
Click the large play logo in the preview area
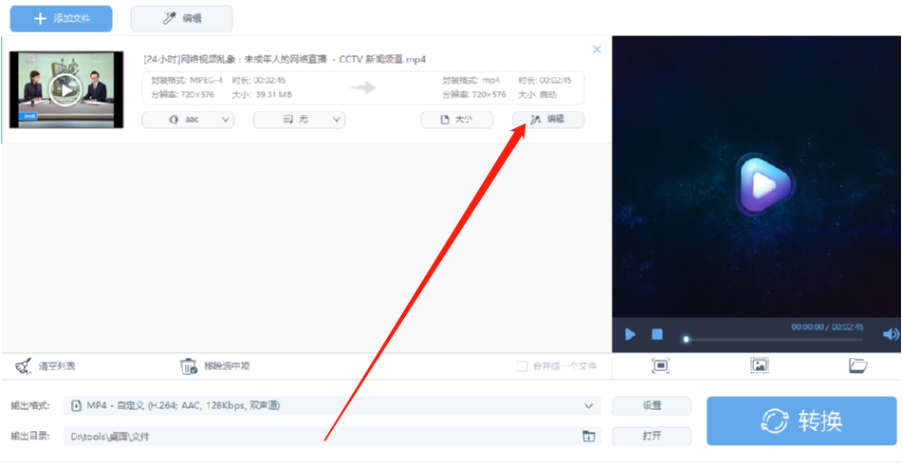764,185
